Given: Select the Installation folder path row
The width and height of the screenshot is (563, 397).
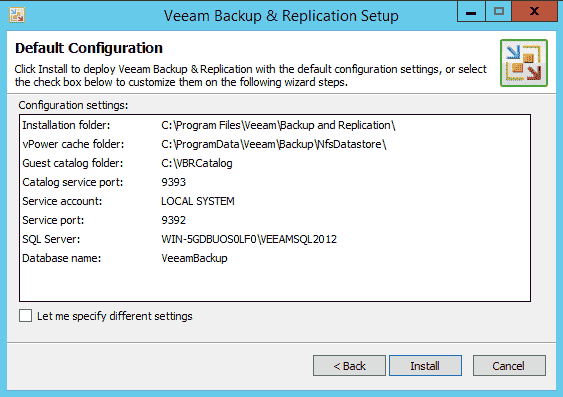Looking at the screenshot, I should [275, 125].
